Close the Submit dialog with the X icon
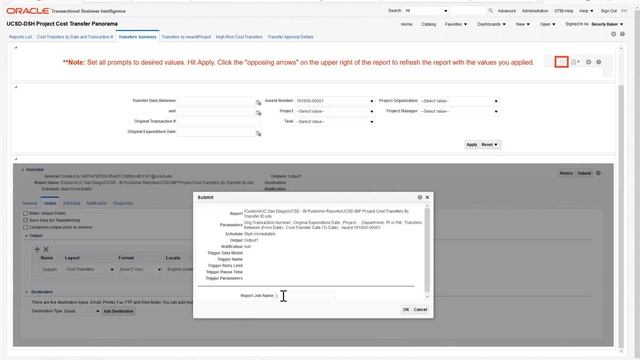640x360 pixels. click(427, 197)
